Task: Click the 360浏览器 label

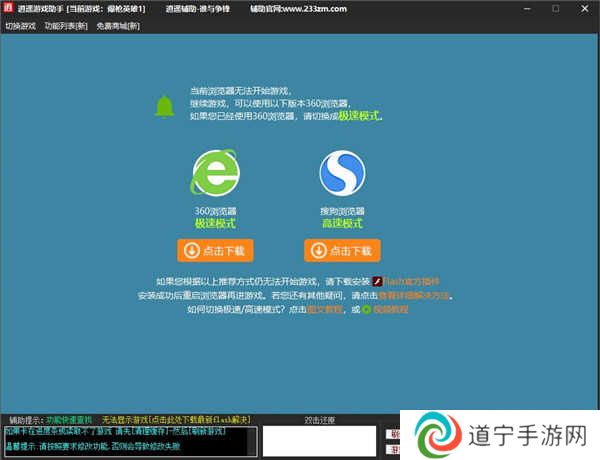Action: click(215, 211)
